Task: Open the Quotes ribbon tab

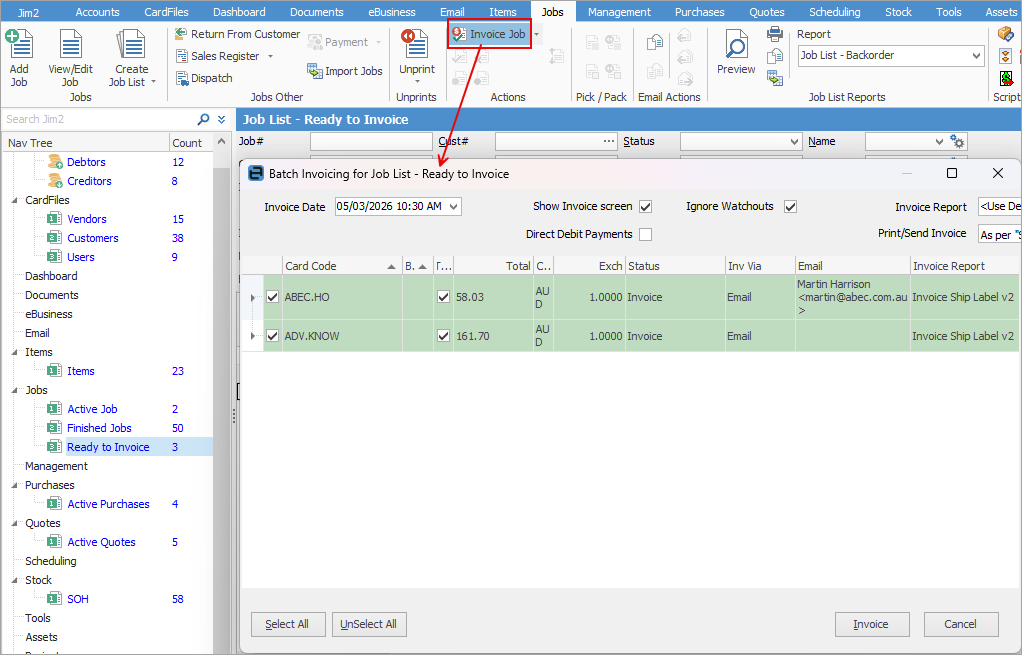Action: tap(766, 12)
